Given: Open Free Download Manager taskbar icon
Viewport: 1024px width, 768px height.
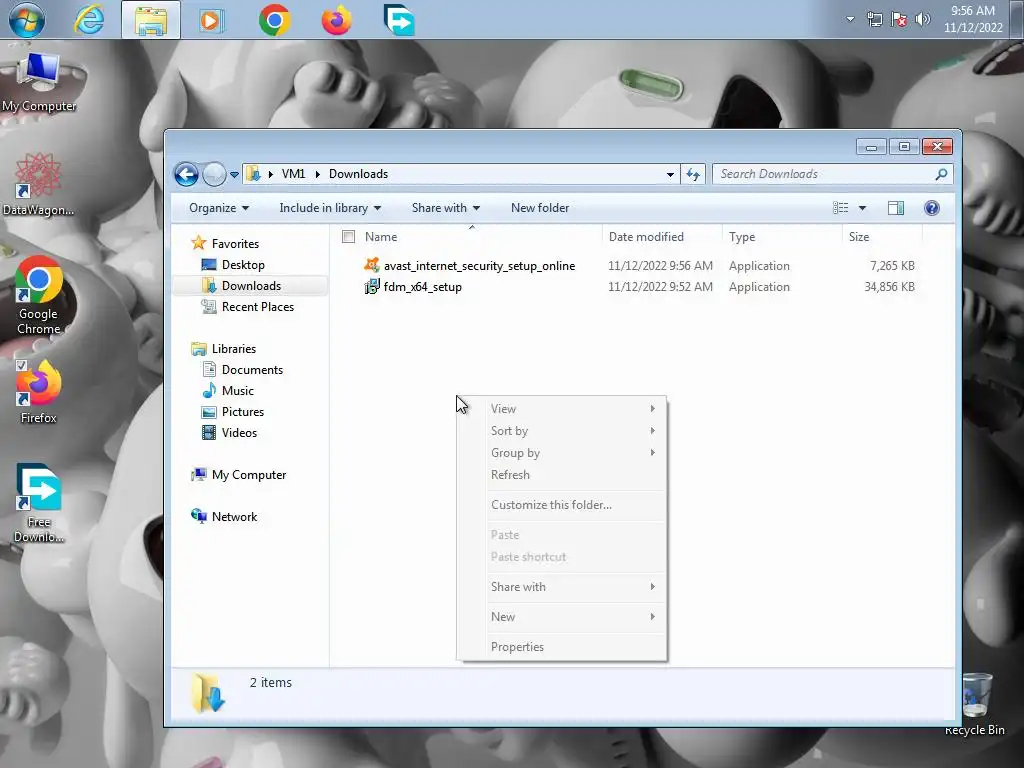Looking at the screenshot, I should pos(399,20).
